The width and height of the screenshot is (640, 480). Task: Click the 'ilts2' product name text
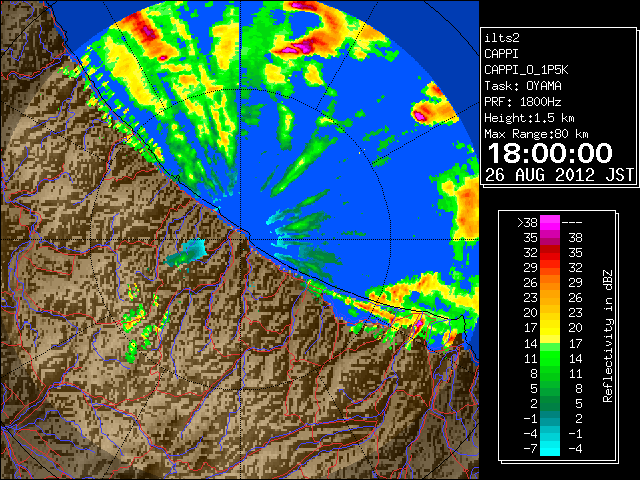point(502,38)
